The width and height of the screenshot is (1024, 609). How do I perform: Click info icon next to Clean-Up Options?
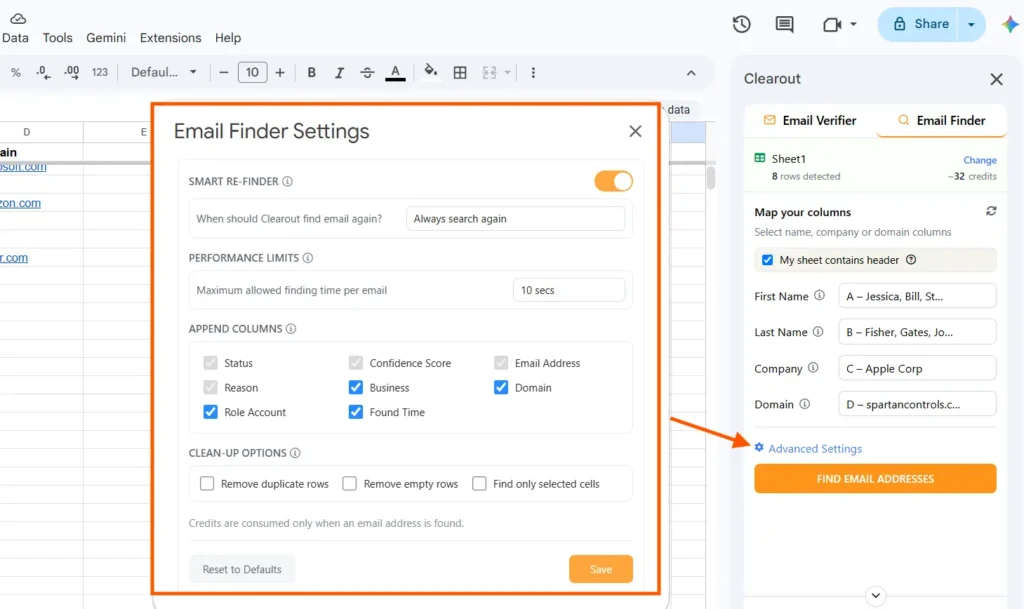[295, 453]
